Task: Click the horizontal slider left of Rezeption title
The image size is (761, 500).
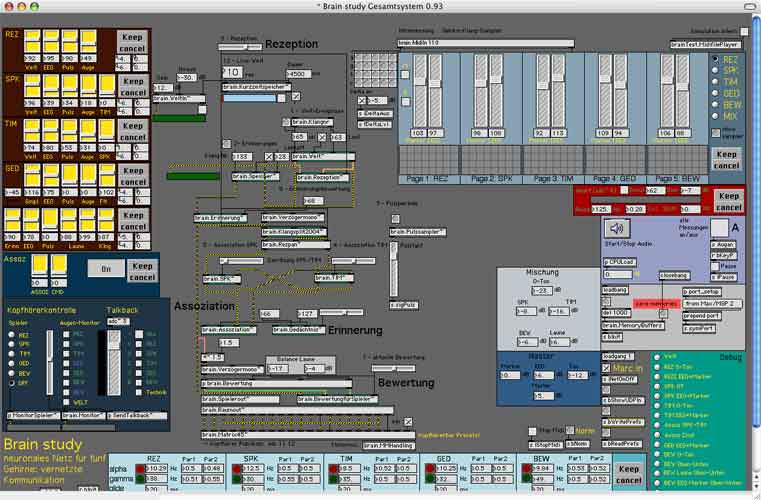Action: point(240,47)
